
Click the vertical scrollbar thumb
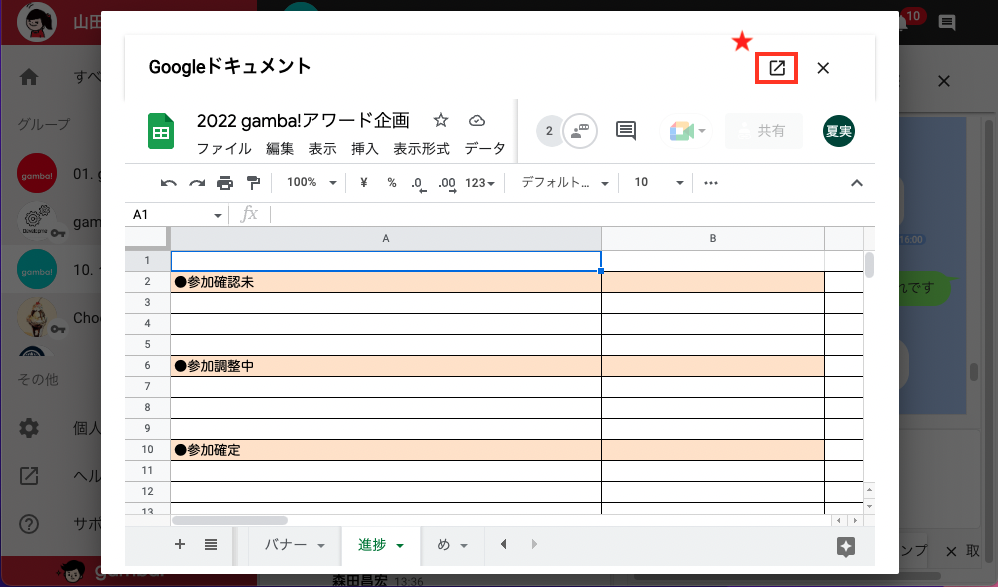click(x=869, y=265)
